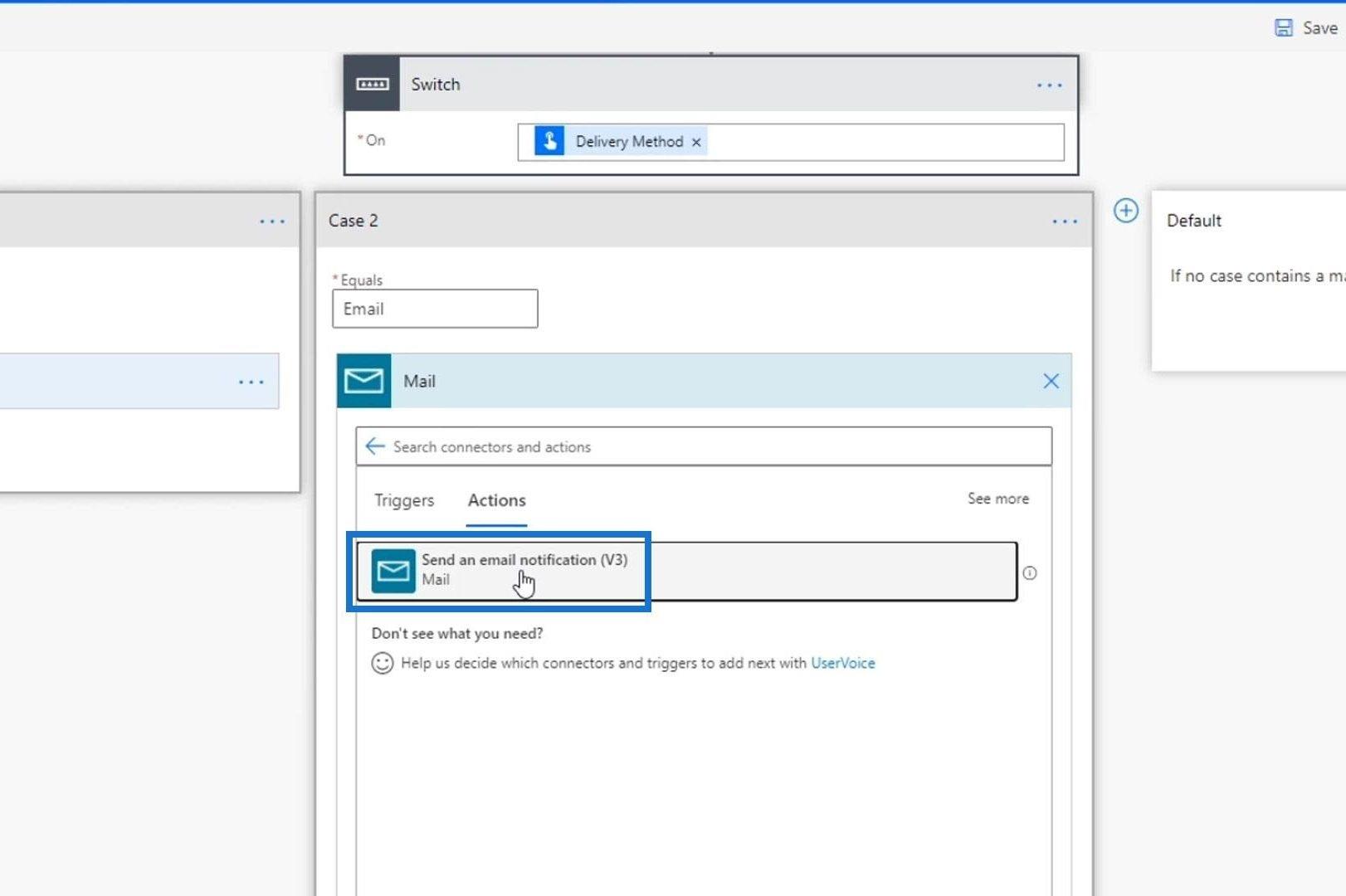Click the Delivery Method token icon
1346x896 pixels.
549,141
